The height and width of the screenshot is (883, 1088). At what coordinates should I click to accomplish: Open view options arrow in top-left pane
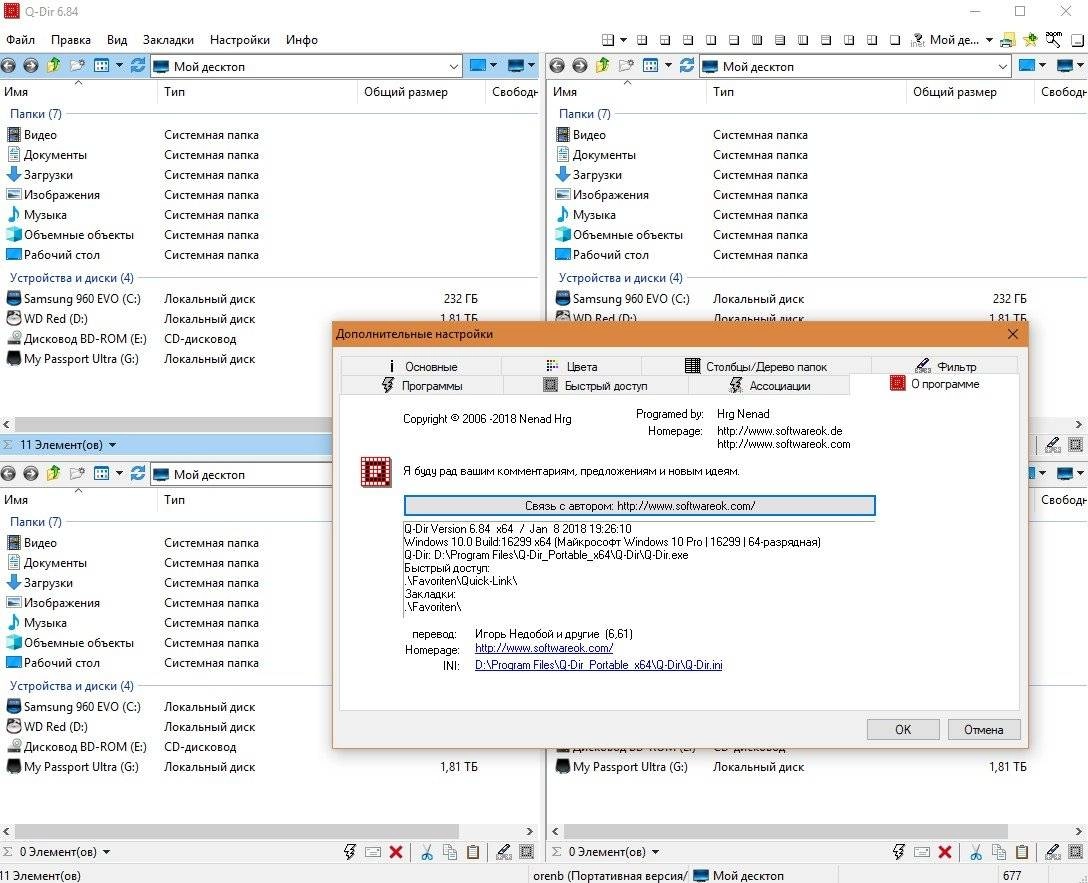tap(119, 66)
